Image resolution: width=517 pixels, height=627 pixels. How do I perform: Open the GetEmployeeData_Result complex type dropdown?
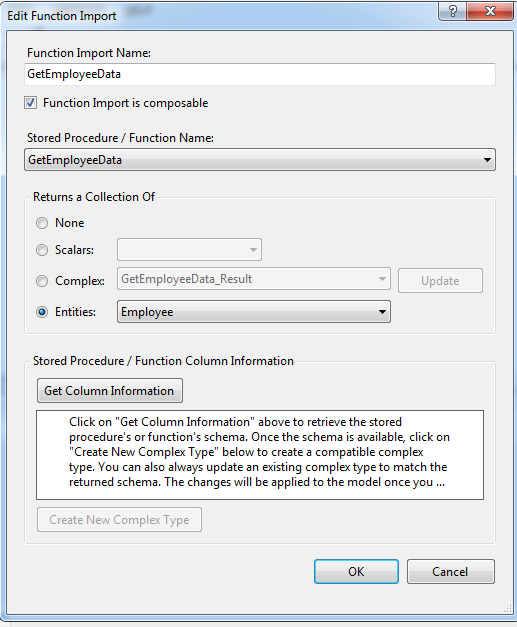(254, 279)
